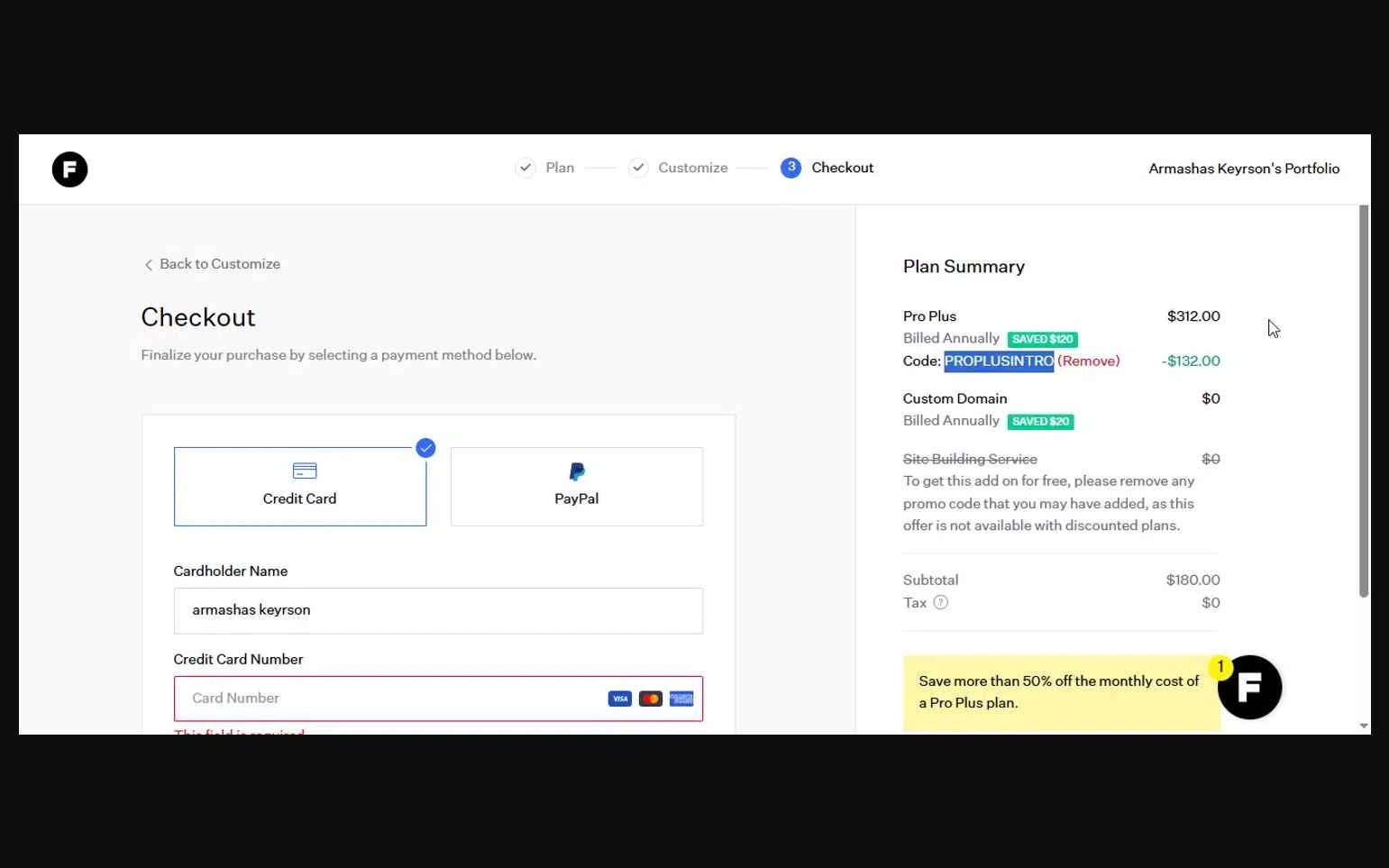Click the Visa card icon
Image resolution: width=1389 pixels, height=868 pixels.
tap(620, 699)
